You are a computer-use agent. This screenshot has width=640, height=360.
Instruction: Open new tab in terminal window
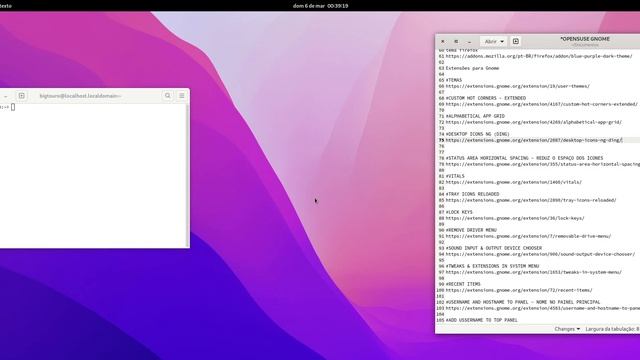[22, 96]
